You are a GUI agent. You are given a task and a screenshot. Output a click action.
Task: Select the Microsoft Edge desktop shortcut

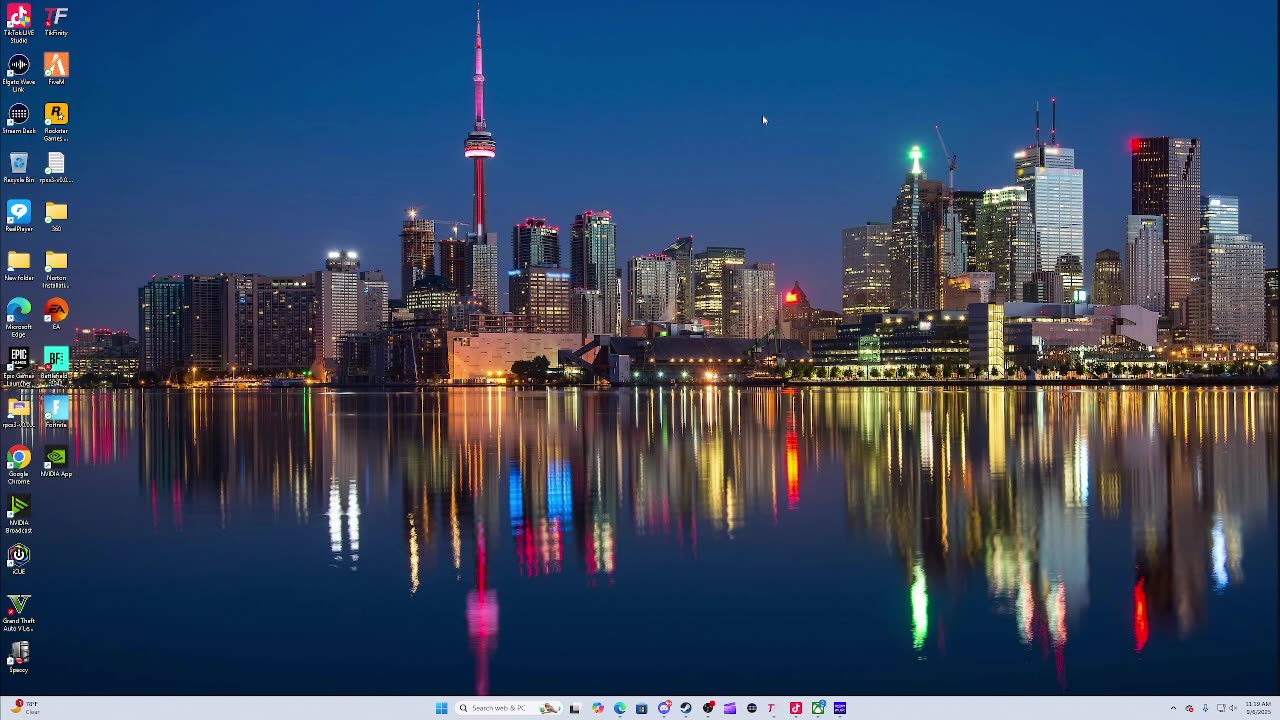[19, 317]
